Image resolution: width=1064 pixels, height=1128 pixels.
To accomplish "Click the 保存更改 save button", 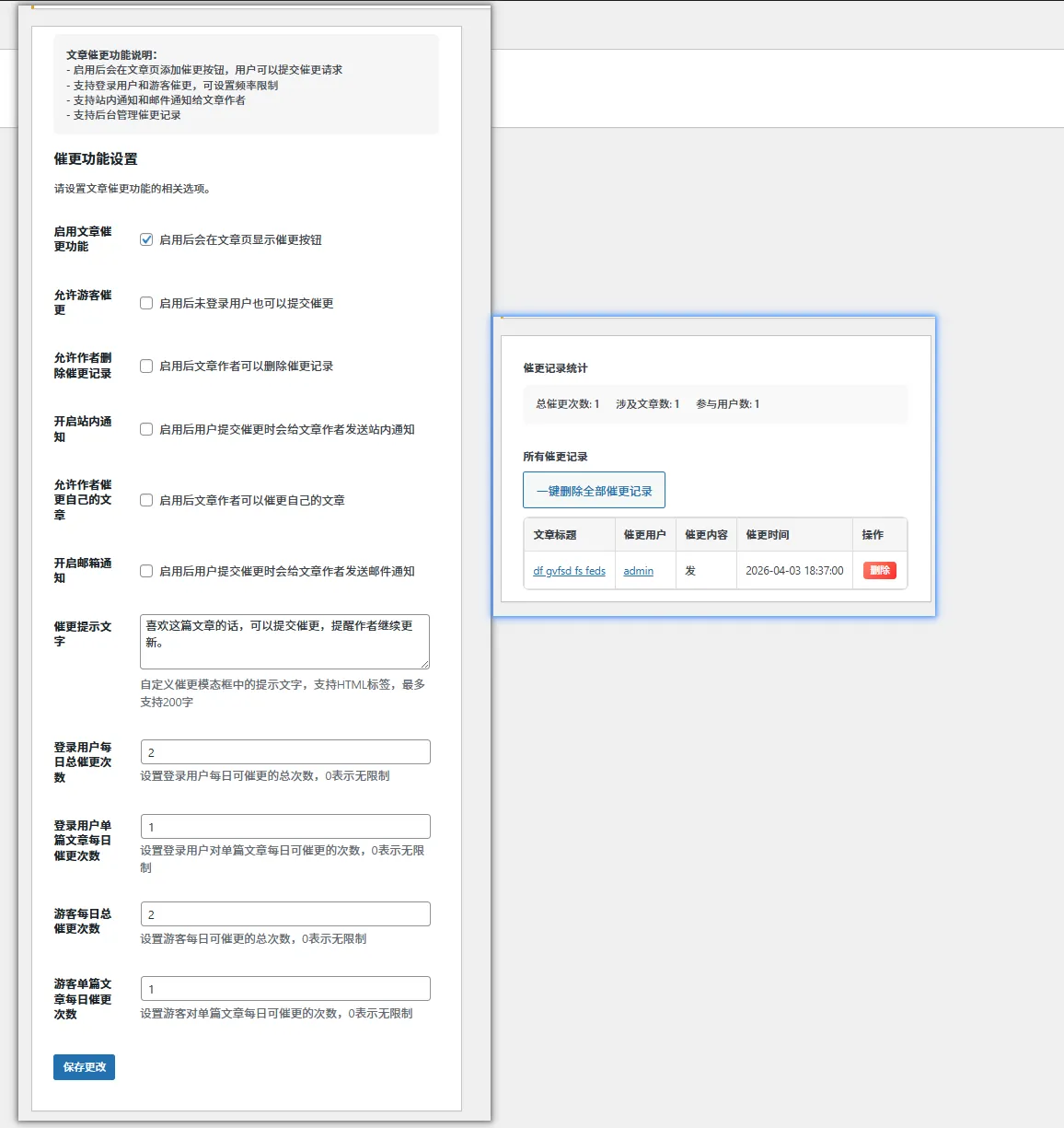I will click(84, 1067).
